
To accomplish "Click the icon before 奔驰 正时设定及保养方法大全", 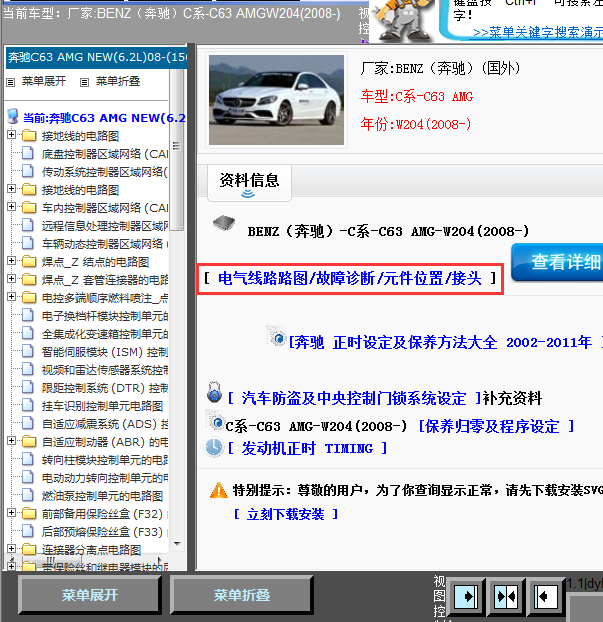I will click(277, 336).
